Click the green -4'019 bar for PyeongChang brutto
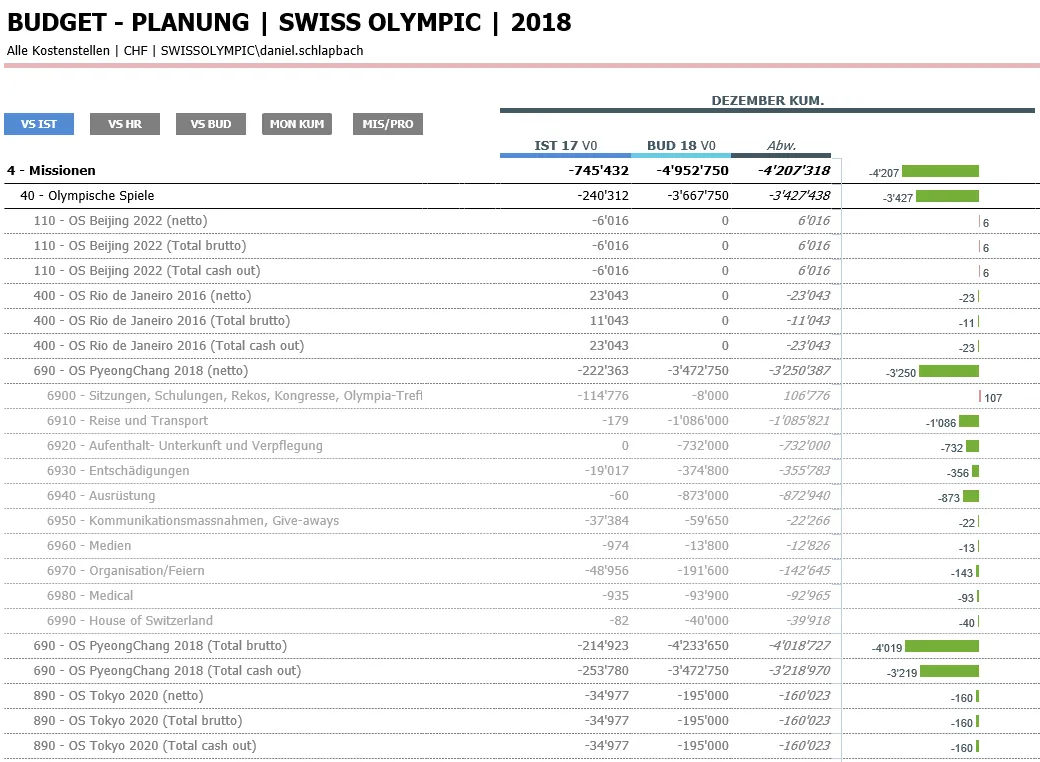 pyautogui.click(x=942, y=646)
